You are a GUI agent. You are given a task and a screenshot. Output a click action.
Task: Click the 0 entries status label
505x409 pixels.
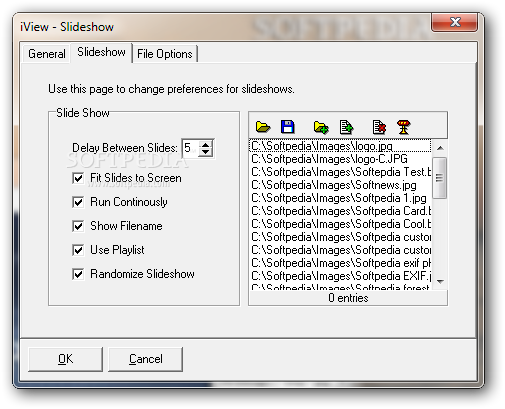348,298
